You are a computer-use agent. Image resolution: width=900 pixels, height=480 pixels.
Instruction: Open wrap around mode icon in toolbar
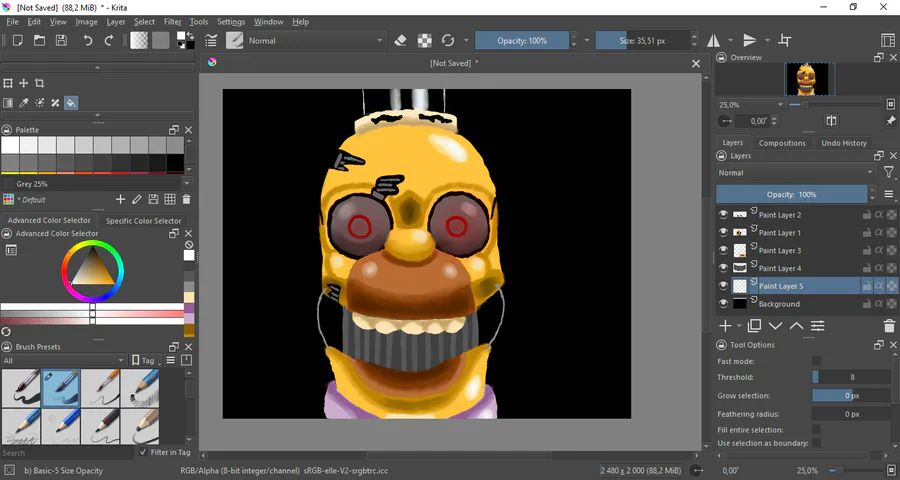(785, 40)
